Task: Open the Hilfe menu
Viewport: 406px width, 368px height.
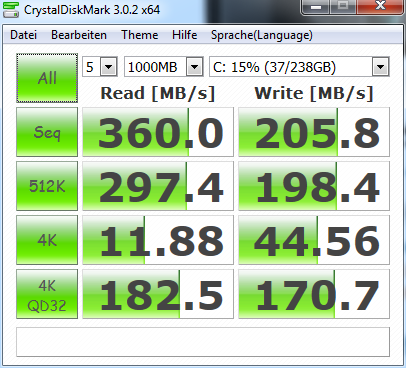Action: pyautogui.click(x=185, y=35)
